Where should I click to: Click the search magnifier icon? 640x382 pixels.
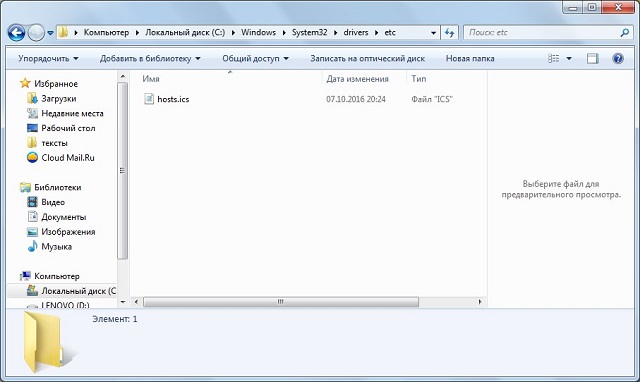pyautogui.click(x=624, y=33)
